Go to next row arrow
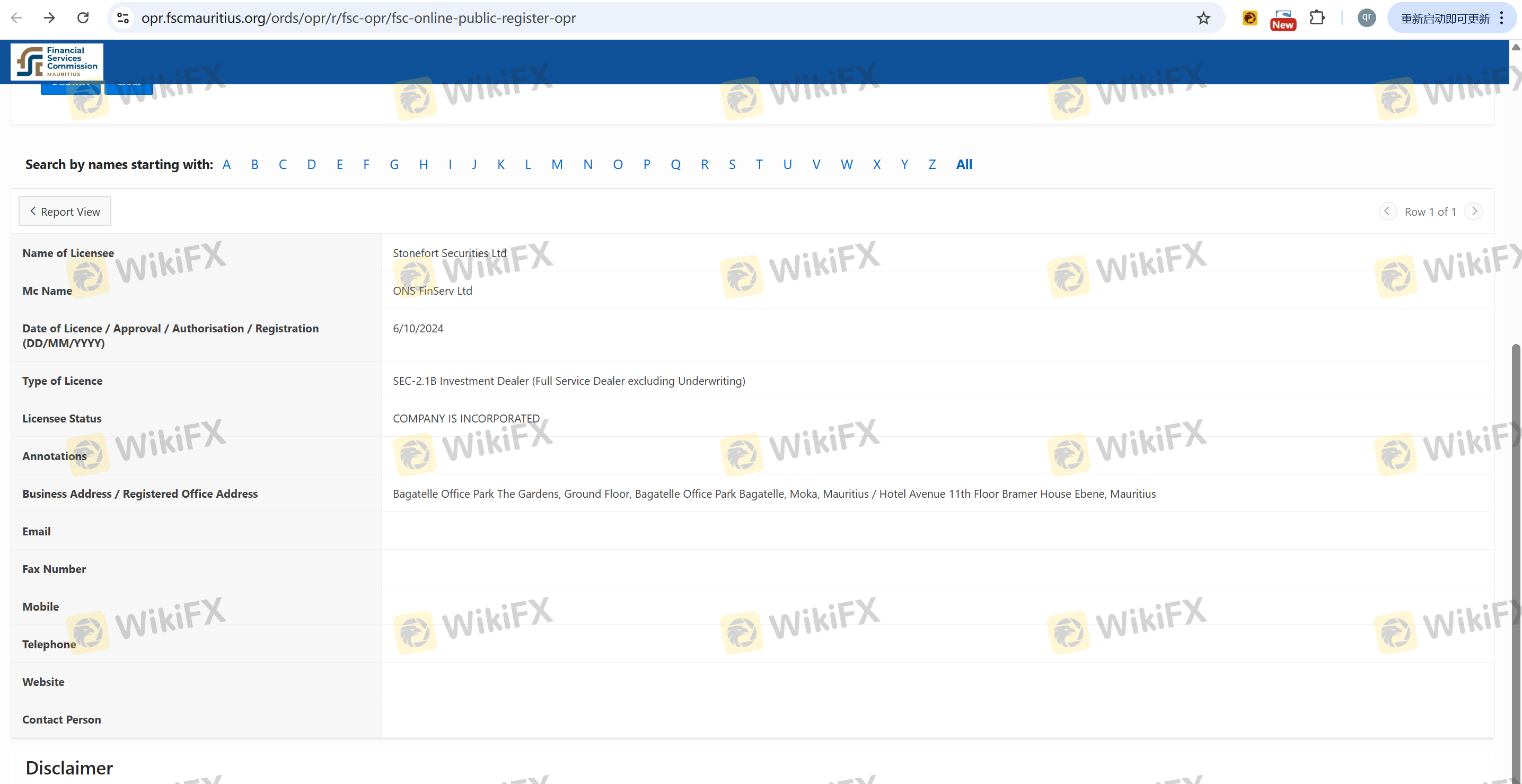Screen dimensions: 1522x784 click(x=1474, y=211)
